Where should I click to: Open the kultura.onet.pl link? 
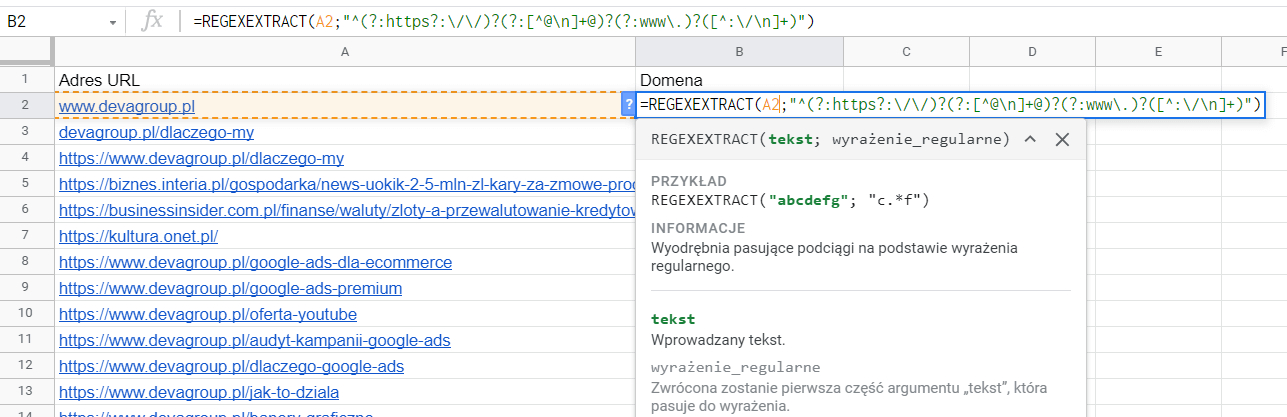tap(138, 236)
